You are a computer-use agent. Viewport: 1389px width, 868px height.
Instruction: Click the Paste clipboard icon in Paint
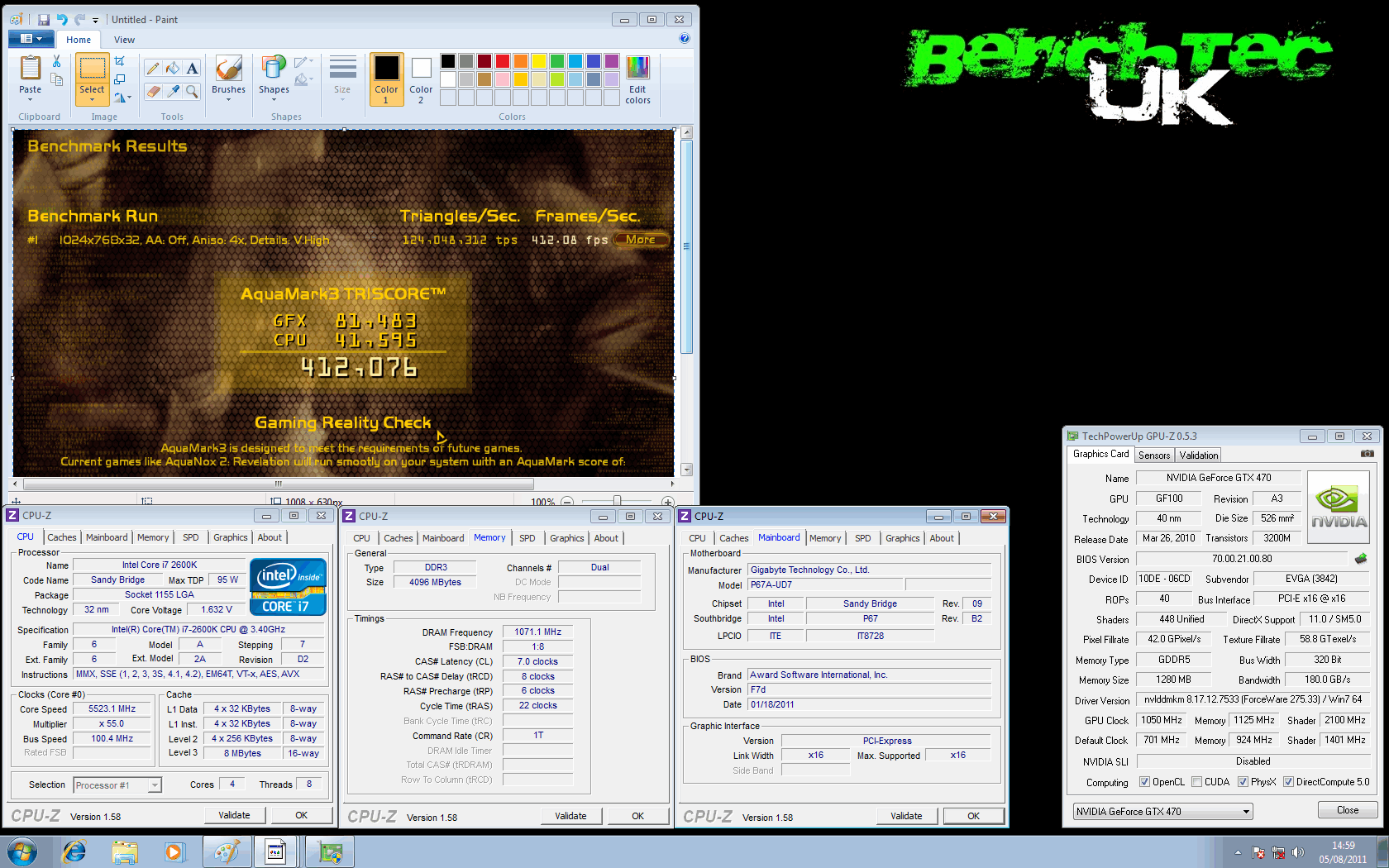tap(30, 68)
